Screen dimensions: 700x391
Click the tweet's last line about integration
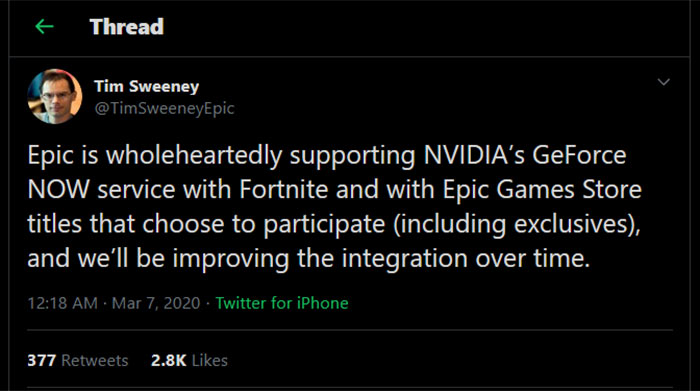point(308,259)
